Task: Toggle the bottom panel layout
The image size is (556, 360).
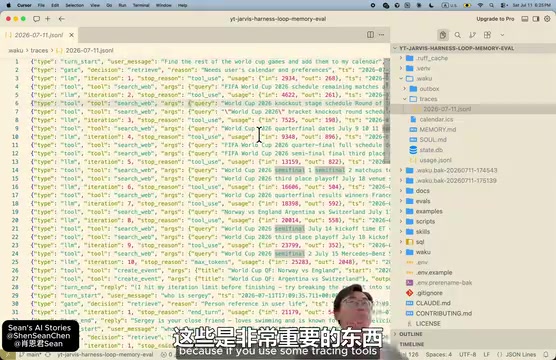Action: [x=525, y=19]
